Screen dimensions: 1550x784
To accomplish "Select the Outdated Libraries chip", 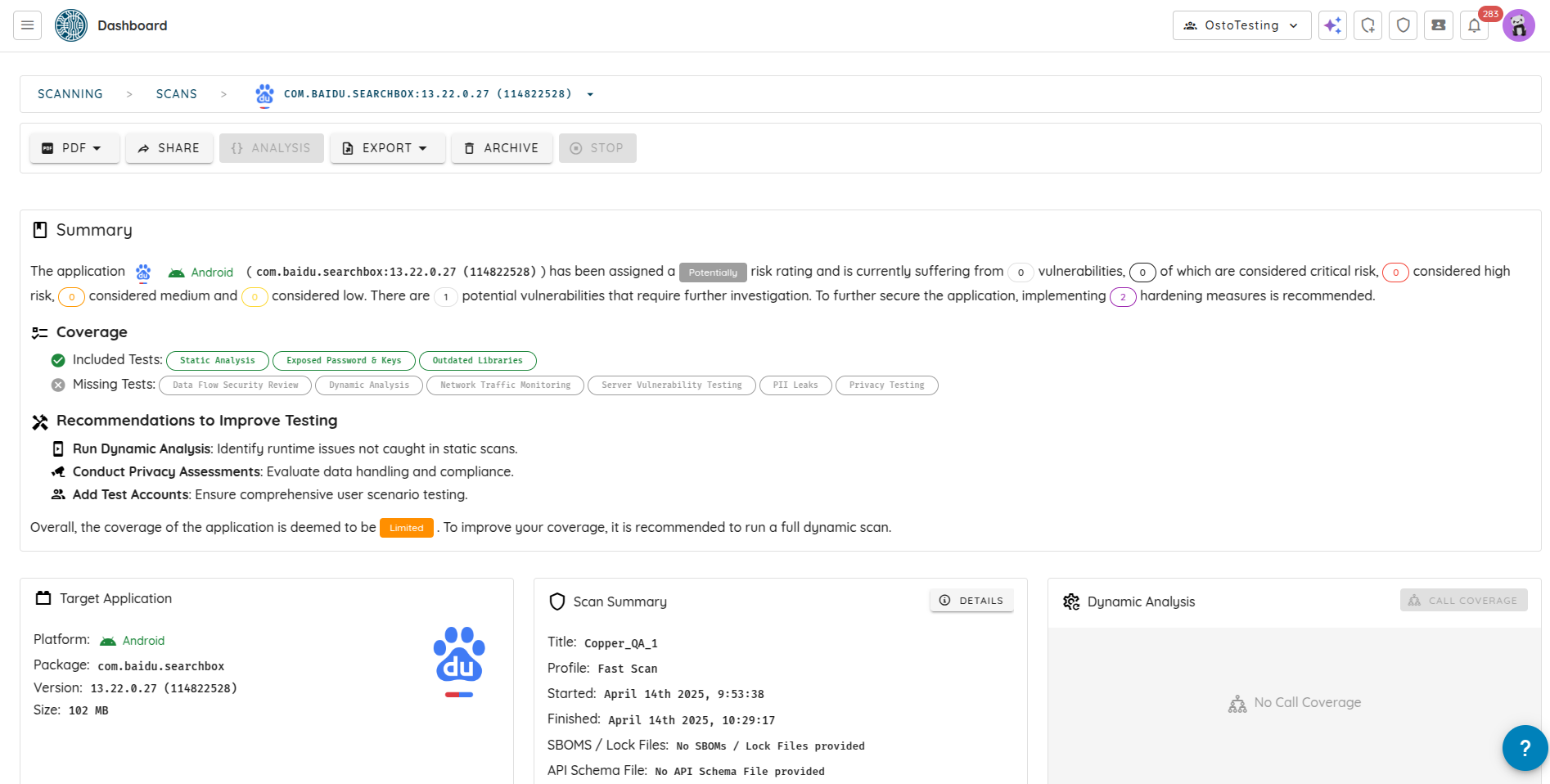I will (478, 361).
